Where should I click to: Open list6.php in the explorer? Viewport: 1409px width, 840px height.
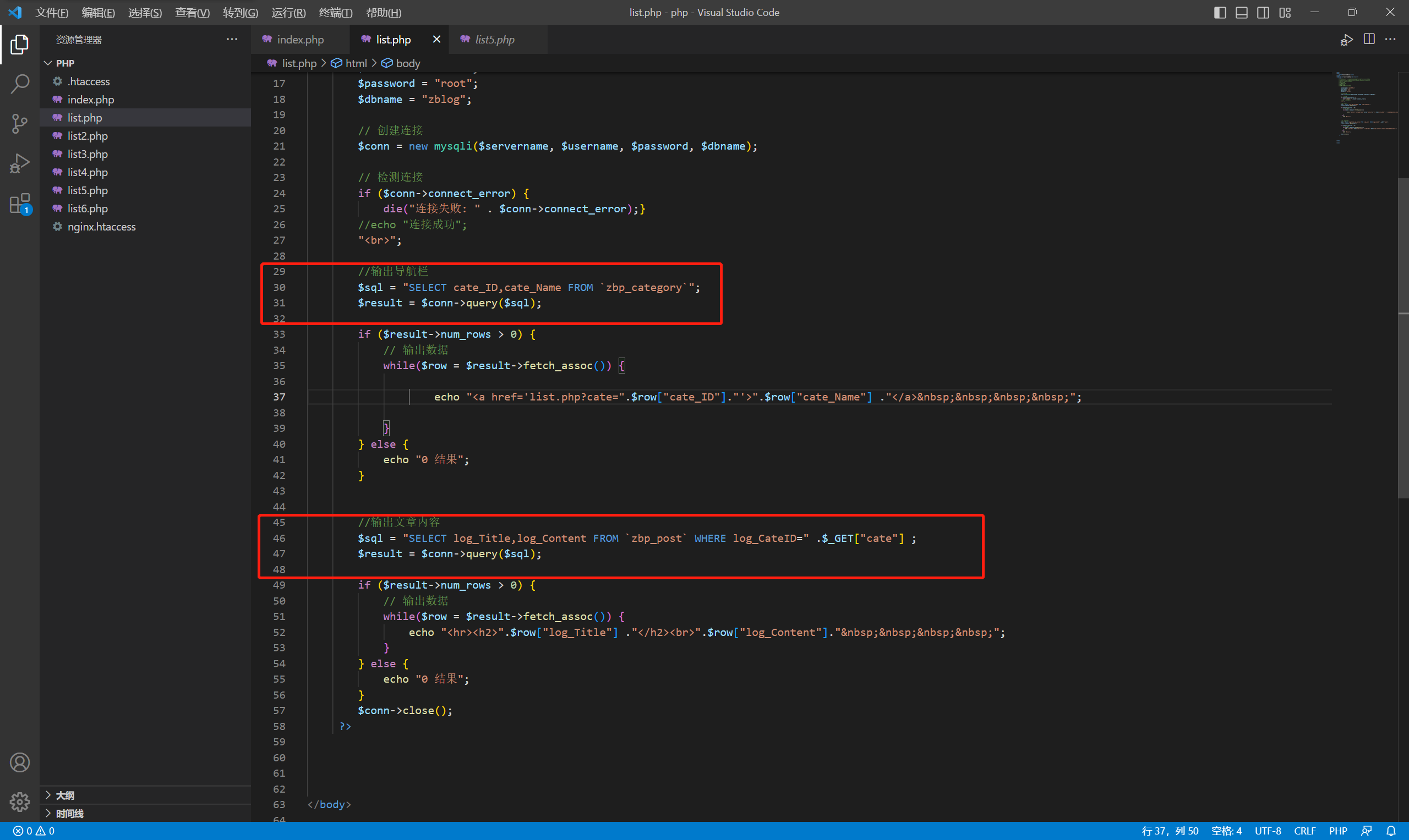[x=87, y=208]
